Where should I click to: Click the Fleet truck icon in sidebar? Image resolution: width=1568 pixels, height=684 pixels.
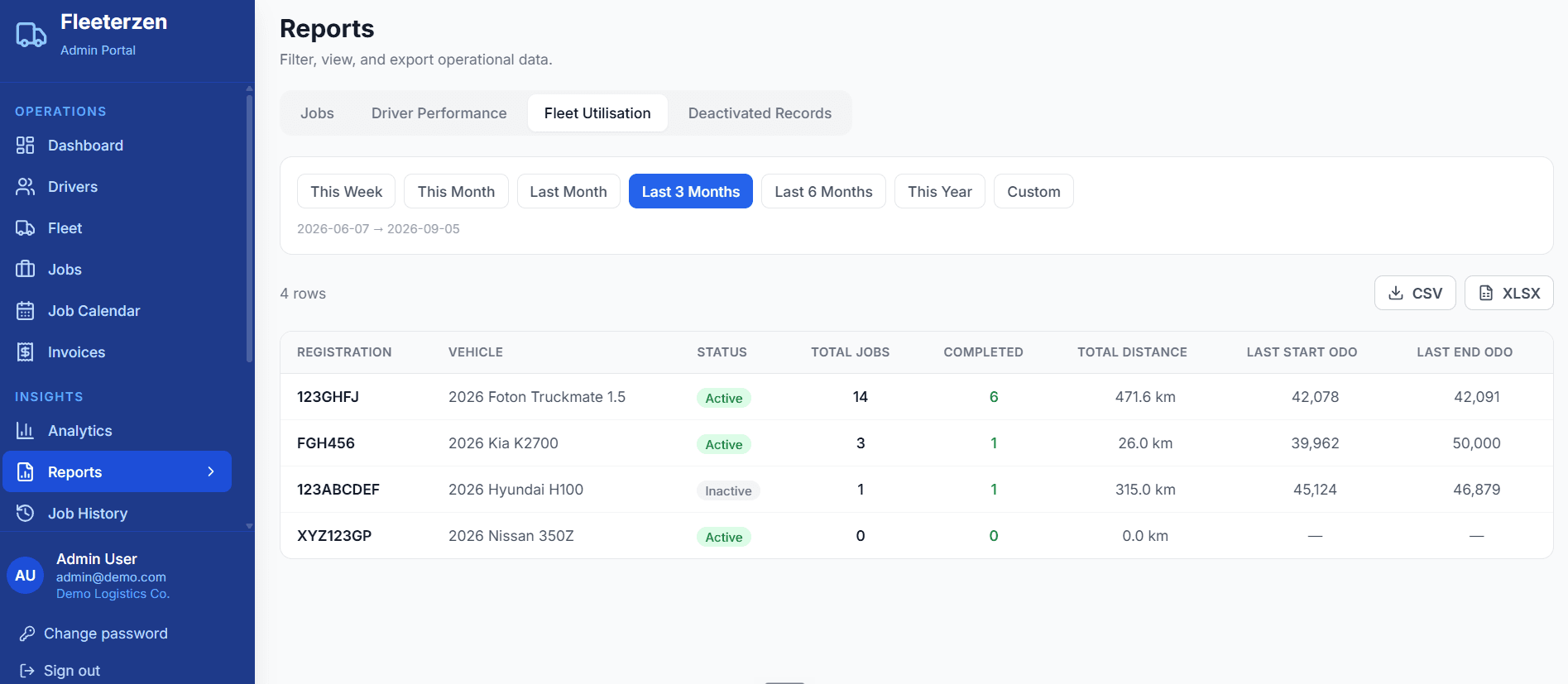(26, 228)
